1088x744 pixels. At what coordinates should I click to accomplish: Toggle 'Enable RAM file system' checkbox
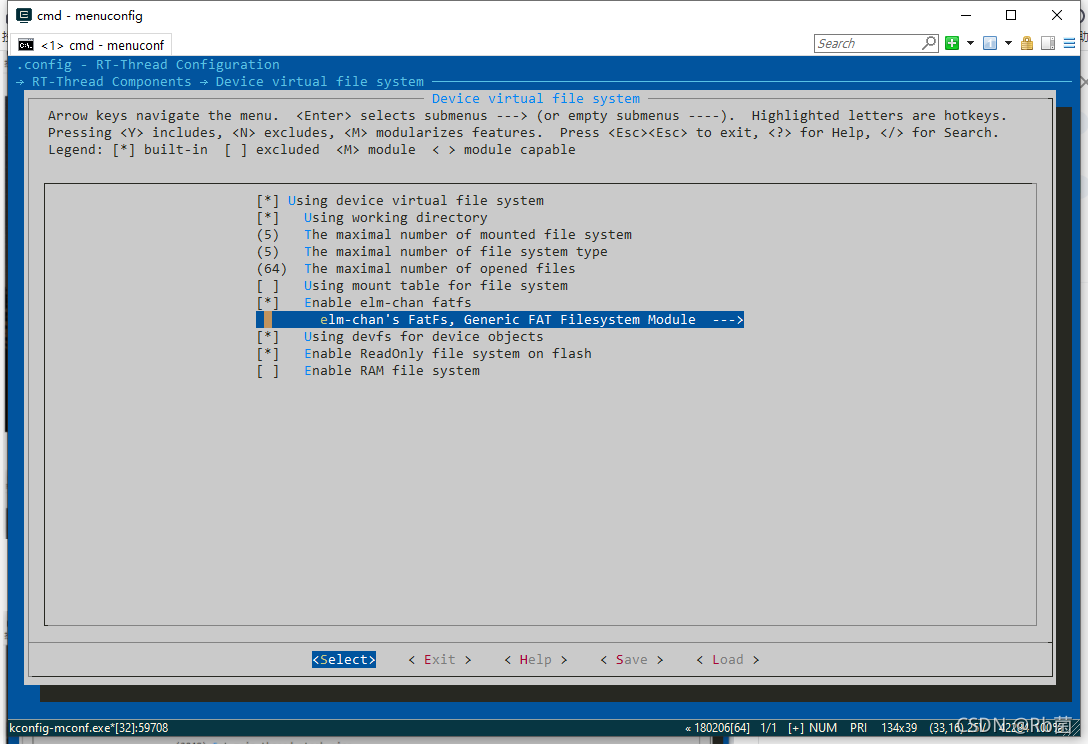[268, 371]
